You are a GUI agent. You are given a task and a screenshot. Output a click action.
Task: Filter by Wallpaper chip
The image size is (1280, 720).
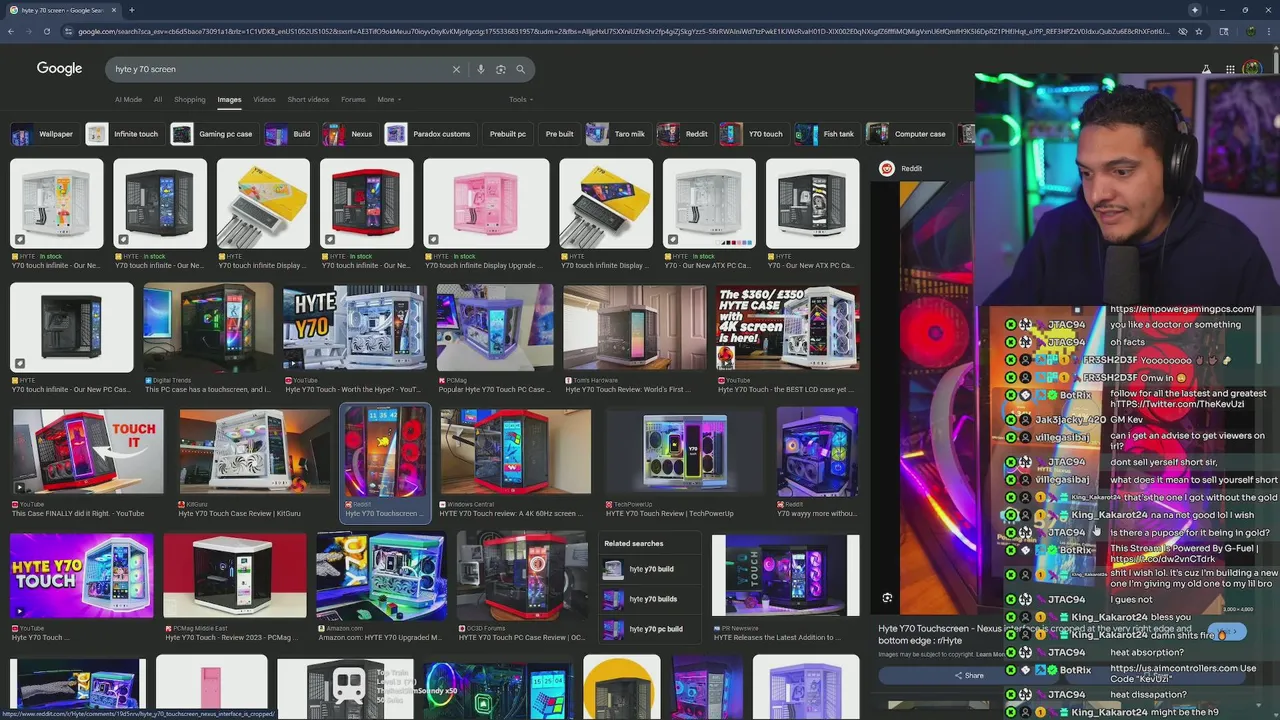tap(43, 134)
